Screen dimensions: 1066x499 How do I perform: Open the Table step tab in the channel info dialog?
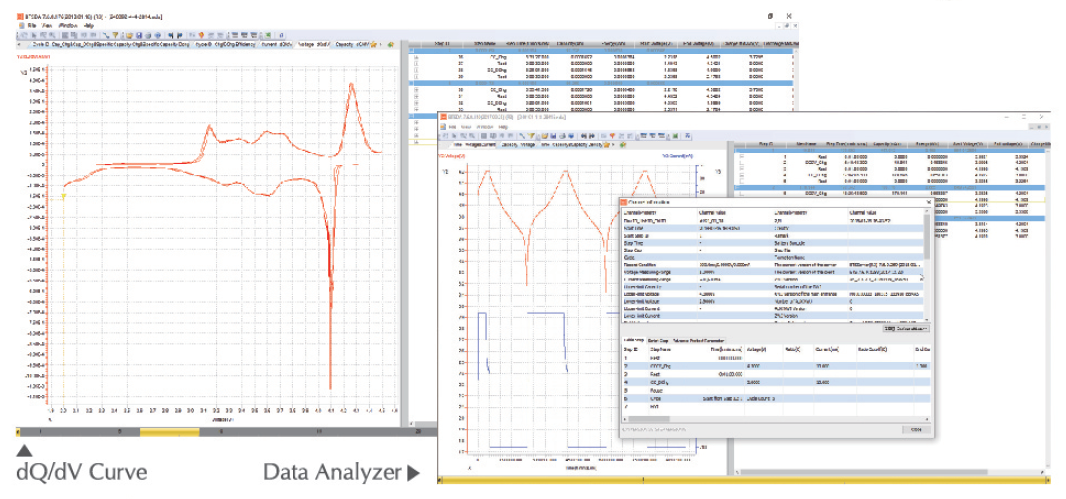point(634,341)
